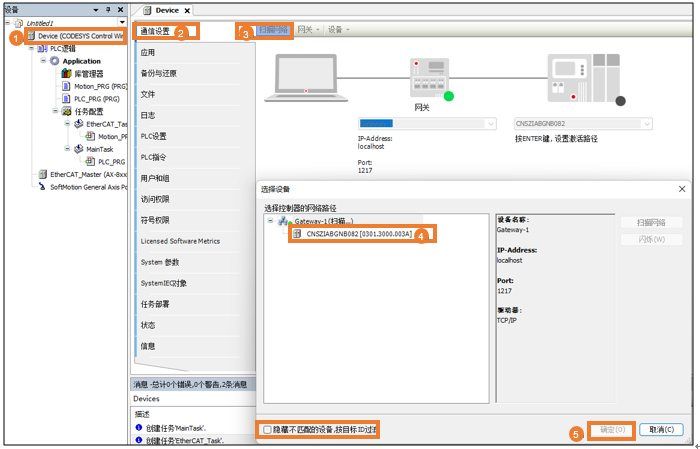The image size is (700, 449).
Task: Open the PLC设置 tab
Action: (154, 136)
